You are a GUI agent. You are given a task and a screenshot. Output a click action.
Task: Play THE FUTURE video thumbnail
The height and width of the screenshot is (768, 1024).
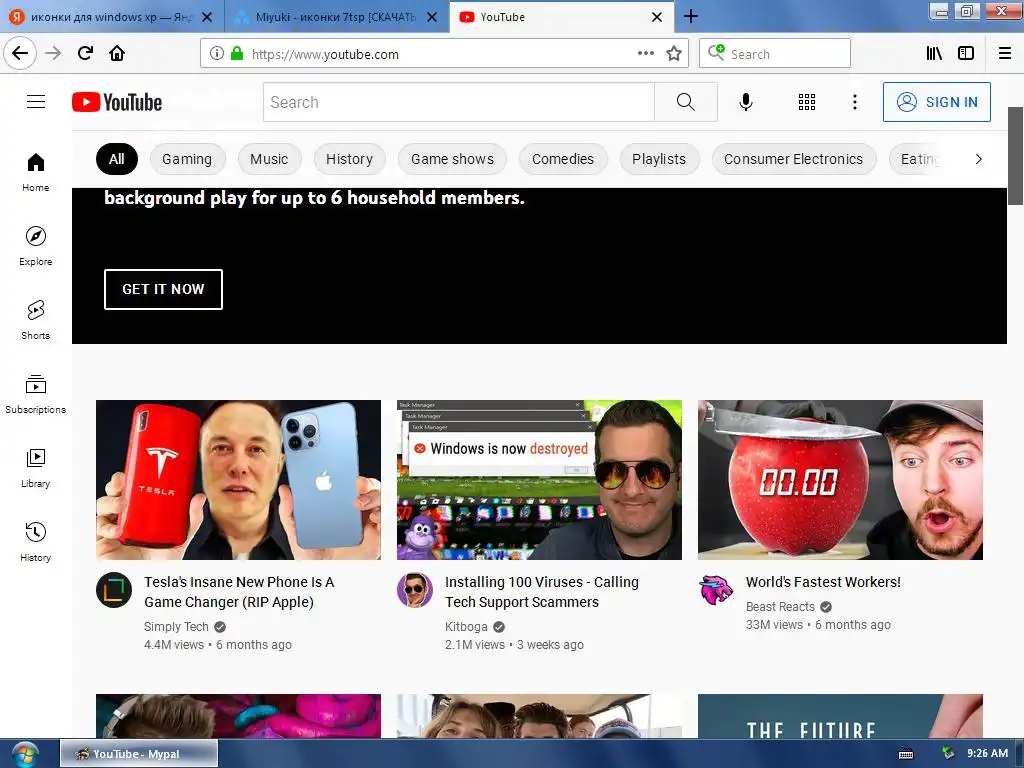click(840, 716)
